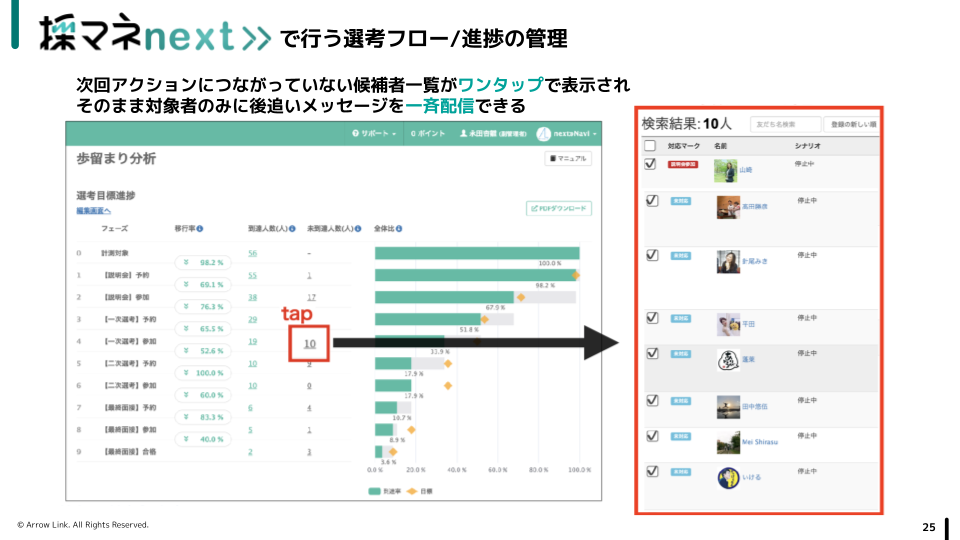The width and height of the screenshot is (960, 540).
Task: Click the info icon next to 移行率
Action: tap(201, 229)
